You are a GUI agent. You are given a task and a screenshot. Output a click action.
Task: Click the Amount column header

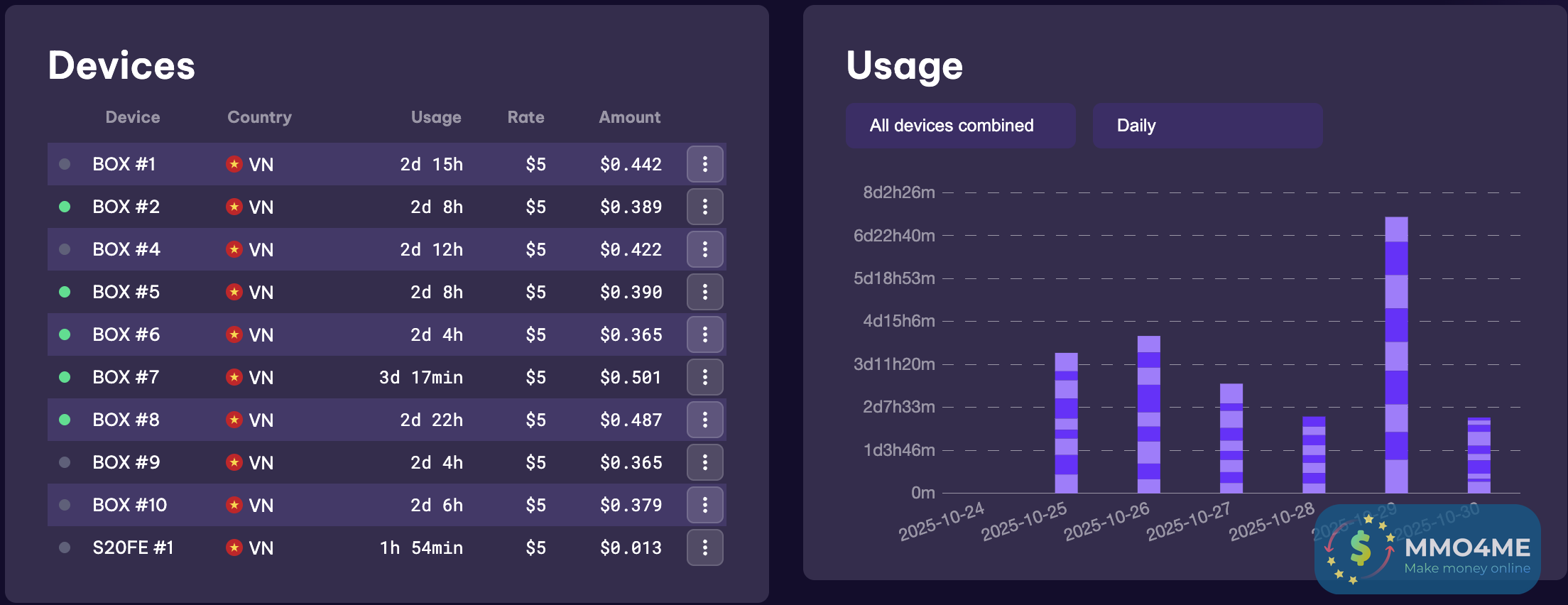[x=629, y=117]
